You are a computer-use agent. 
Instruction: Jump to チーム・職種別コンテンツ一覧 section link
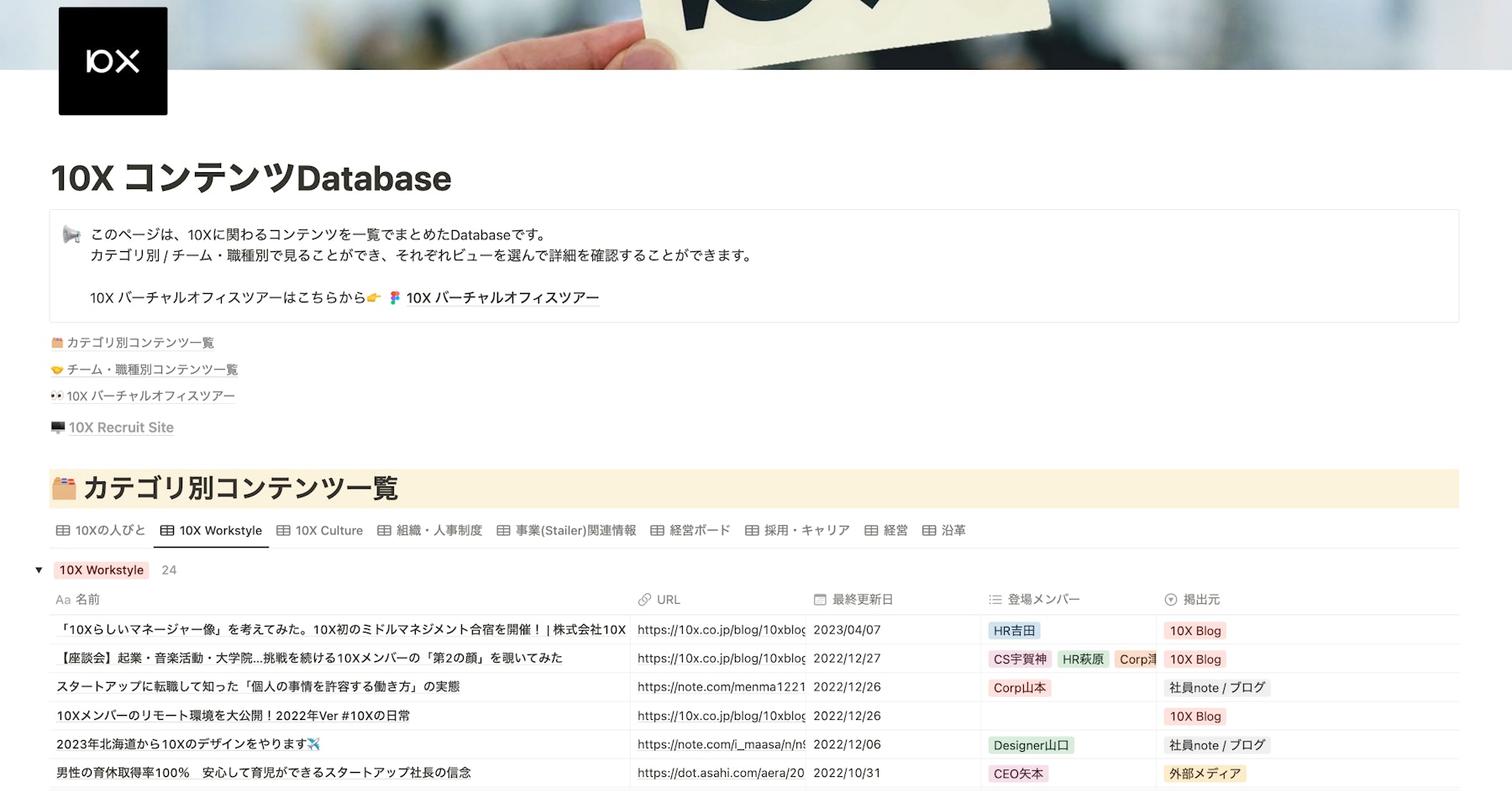152,370
